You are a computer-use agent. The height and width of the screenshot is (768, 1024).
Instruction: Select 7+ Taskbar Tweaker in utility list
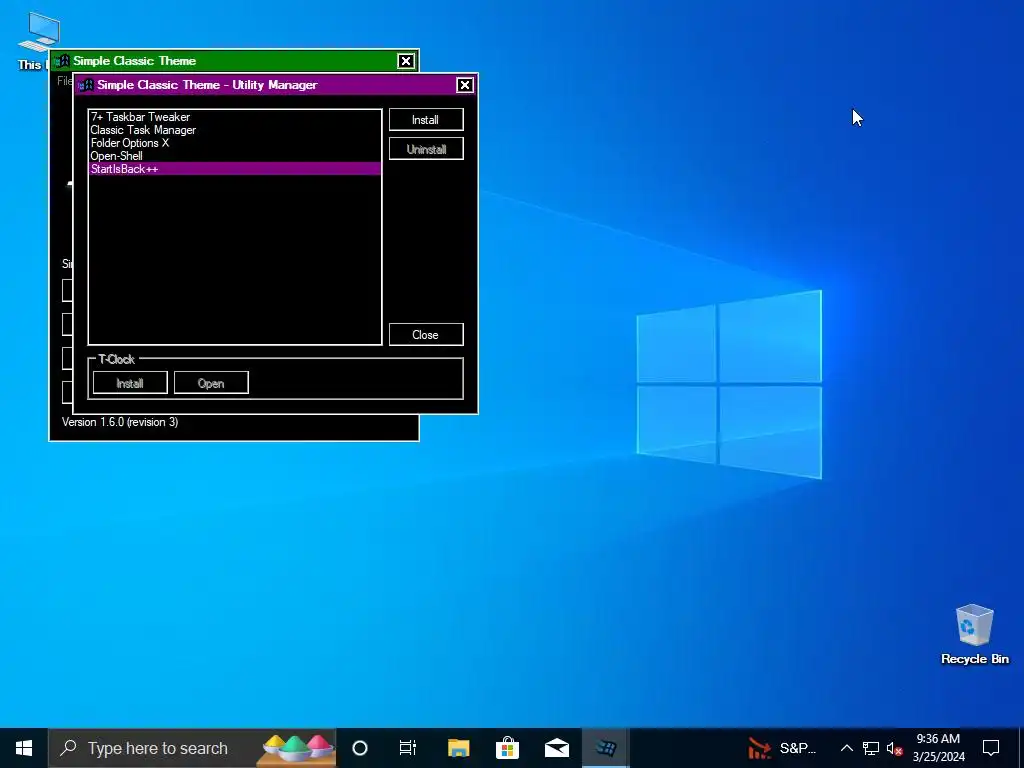point(234,117)
